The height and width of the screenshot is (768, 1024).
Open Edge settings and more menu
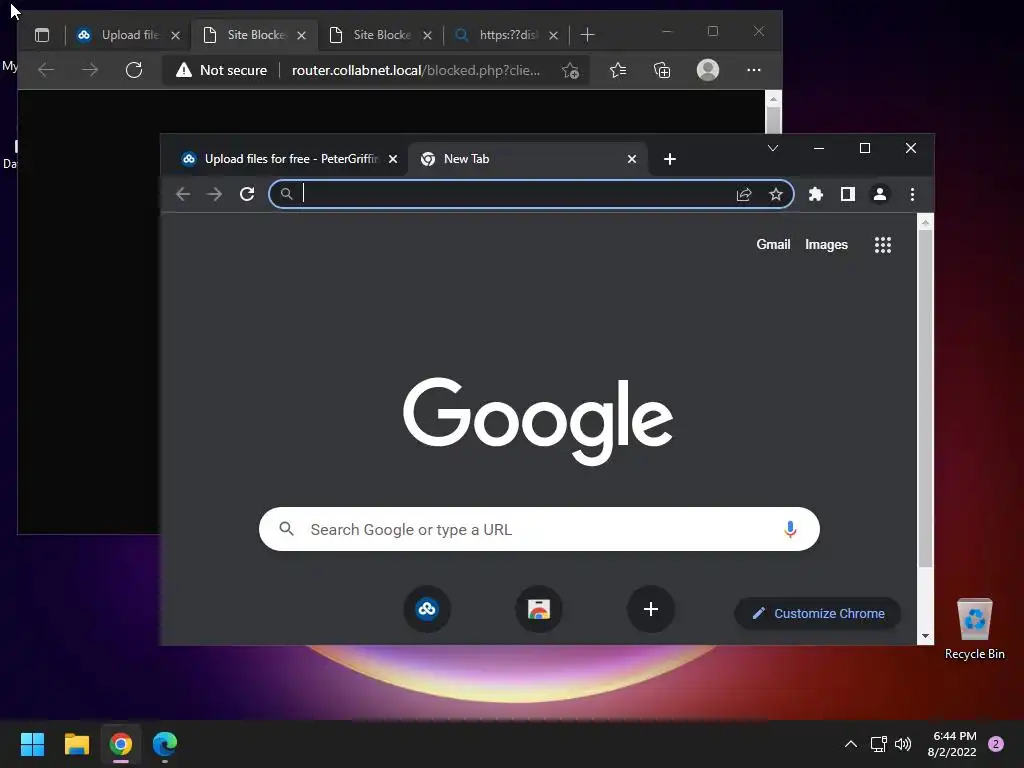[754, 70]
